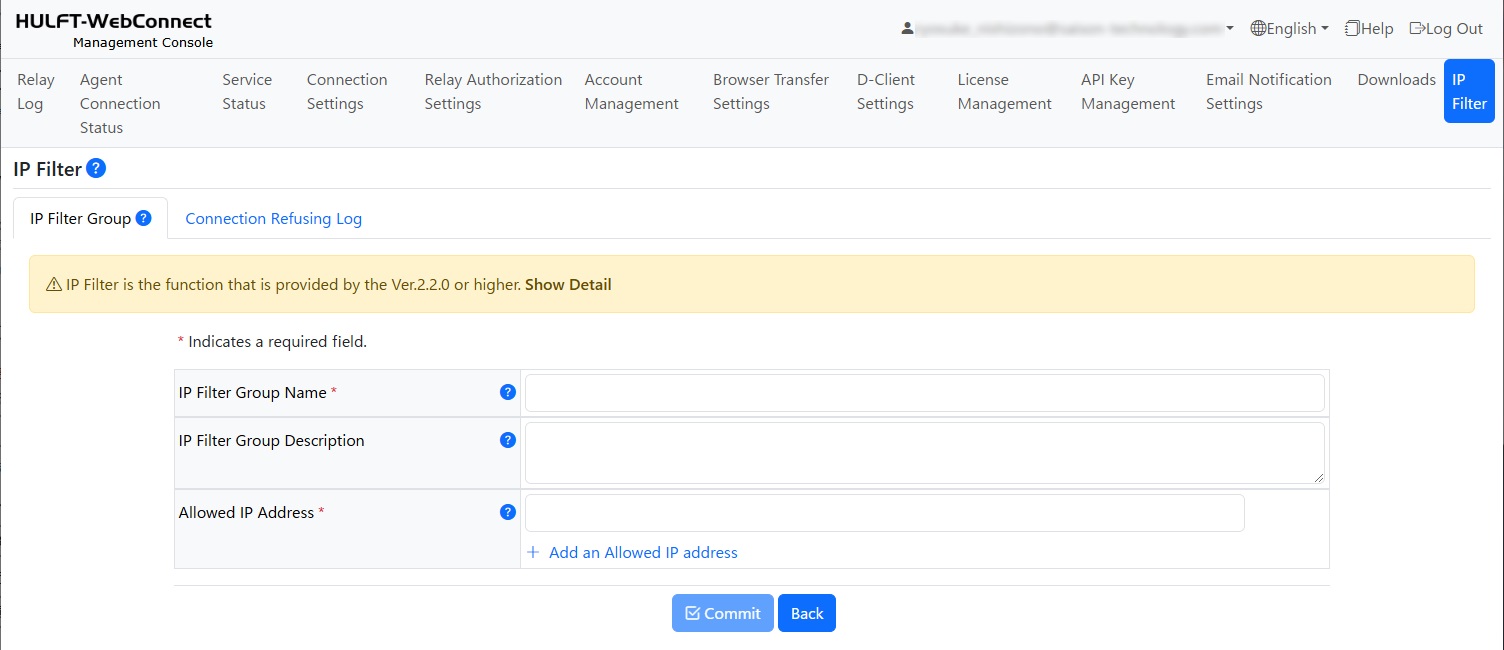
Task: Open help for the IP Filter heading
Action: pos(96,168)
